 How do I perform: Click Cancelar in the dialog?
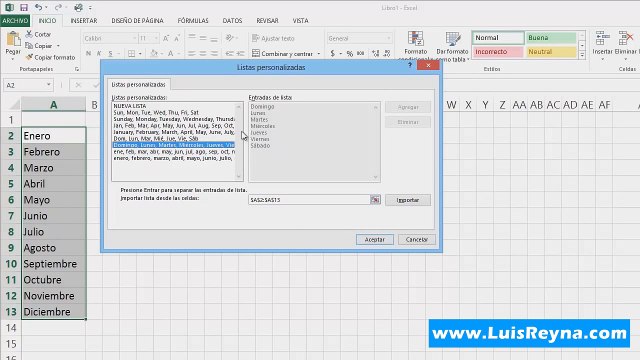(417, 240)
